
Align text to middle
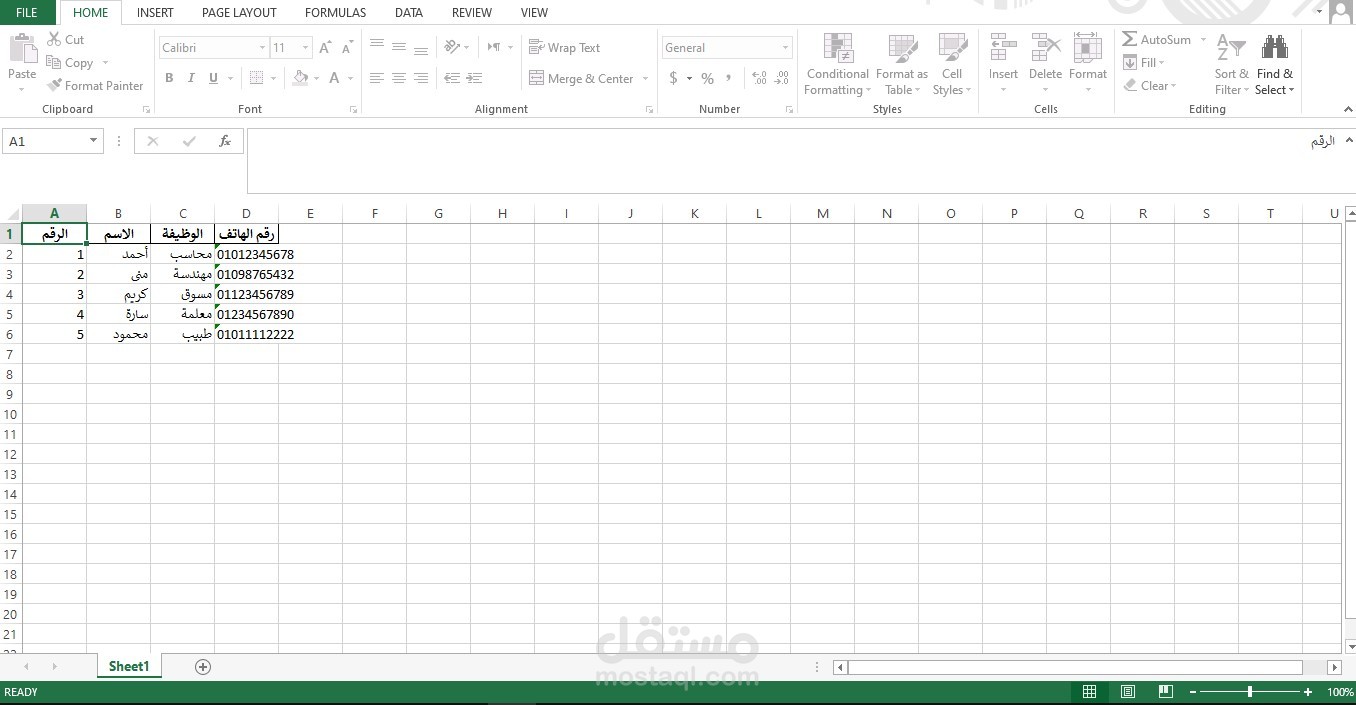tap(399, 46)
